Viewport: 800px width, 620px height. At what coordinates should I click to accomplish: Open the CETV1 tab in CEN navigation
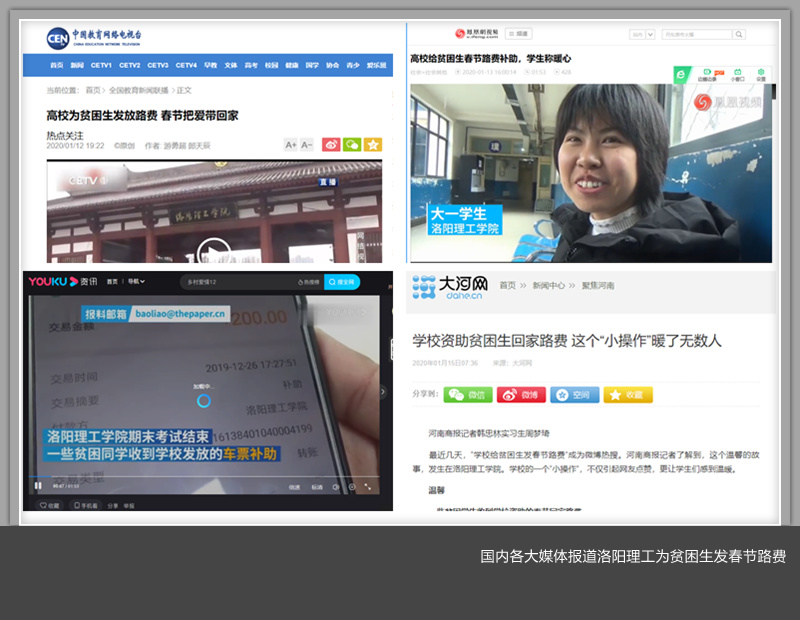coord(102,65)
